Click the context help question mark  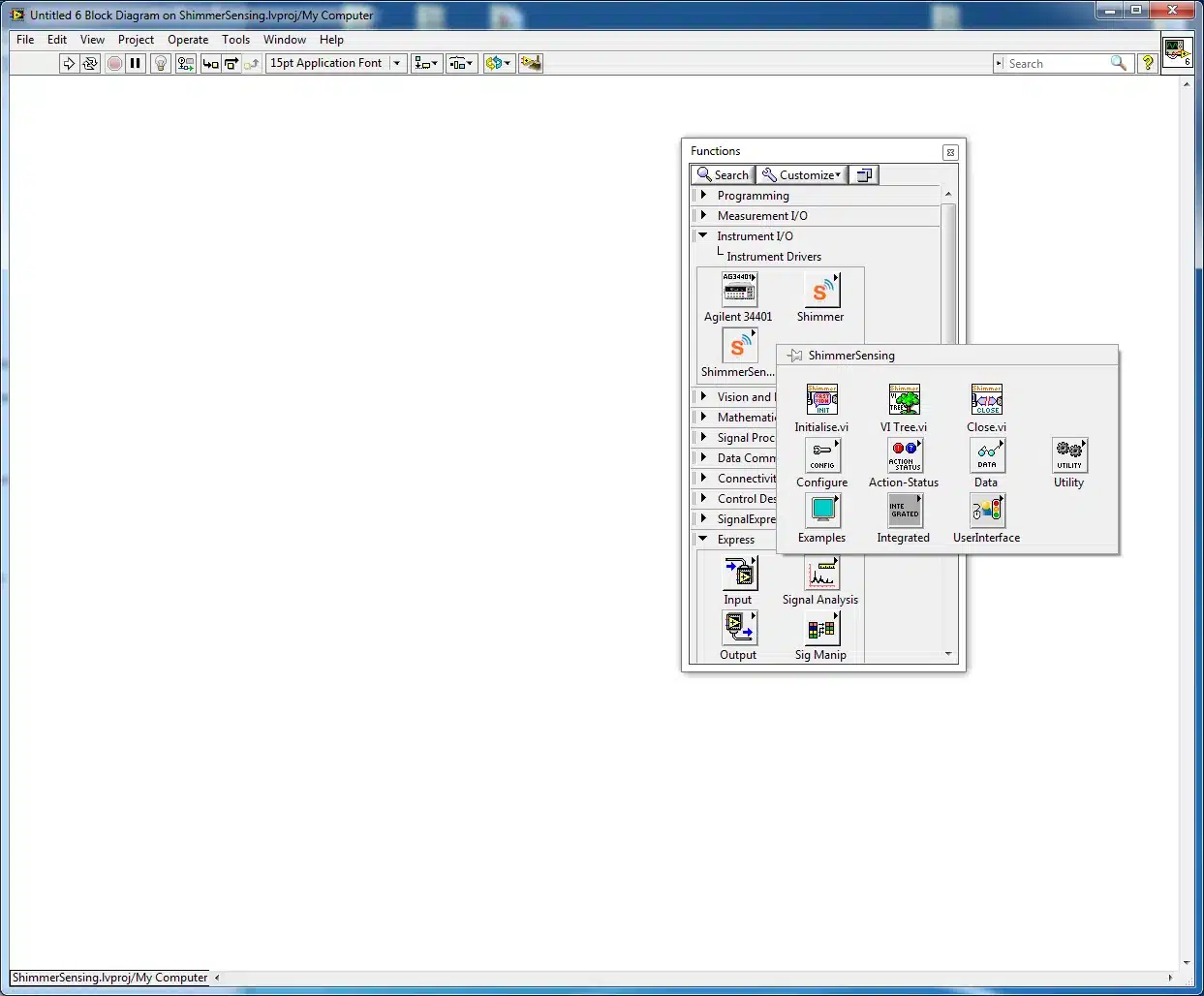click(1148, 63)
